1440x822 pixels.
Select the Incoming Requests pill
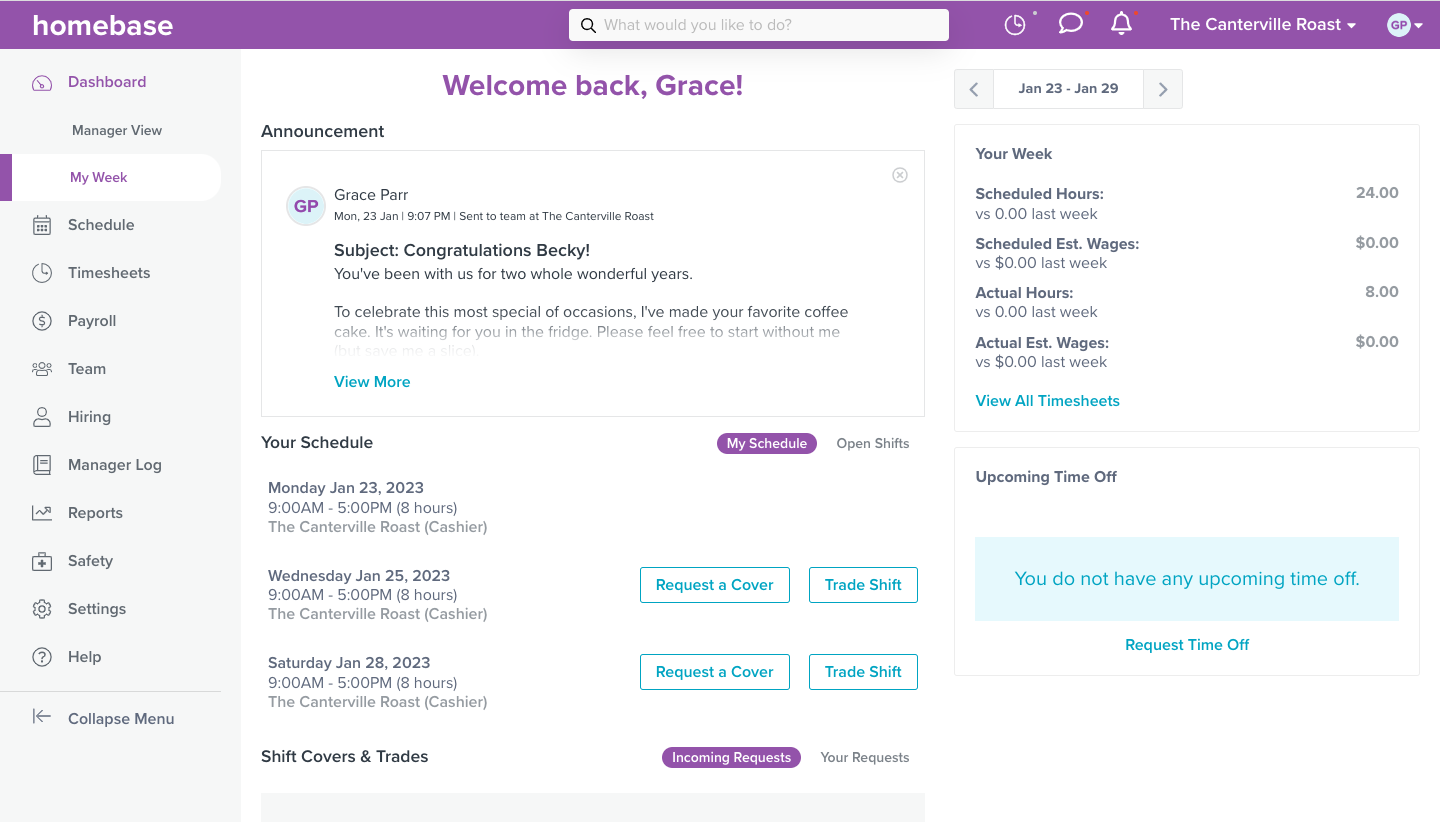[x=731, y=757]
